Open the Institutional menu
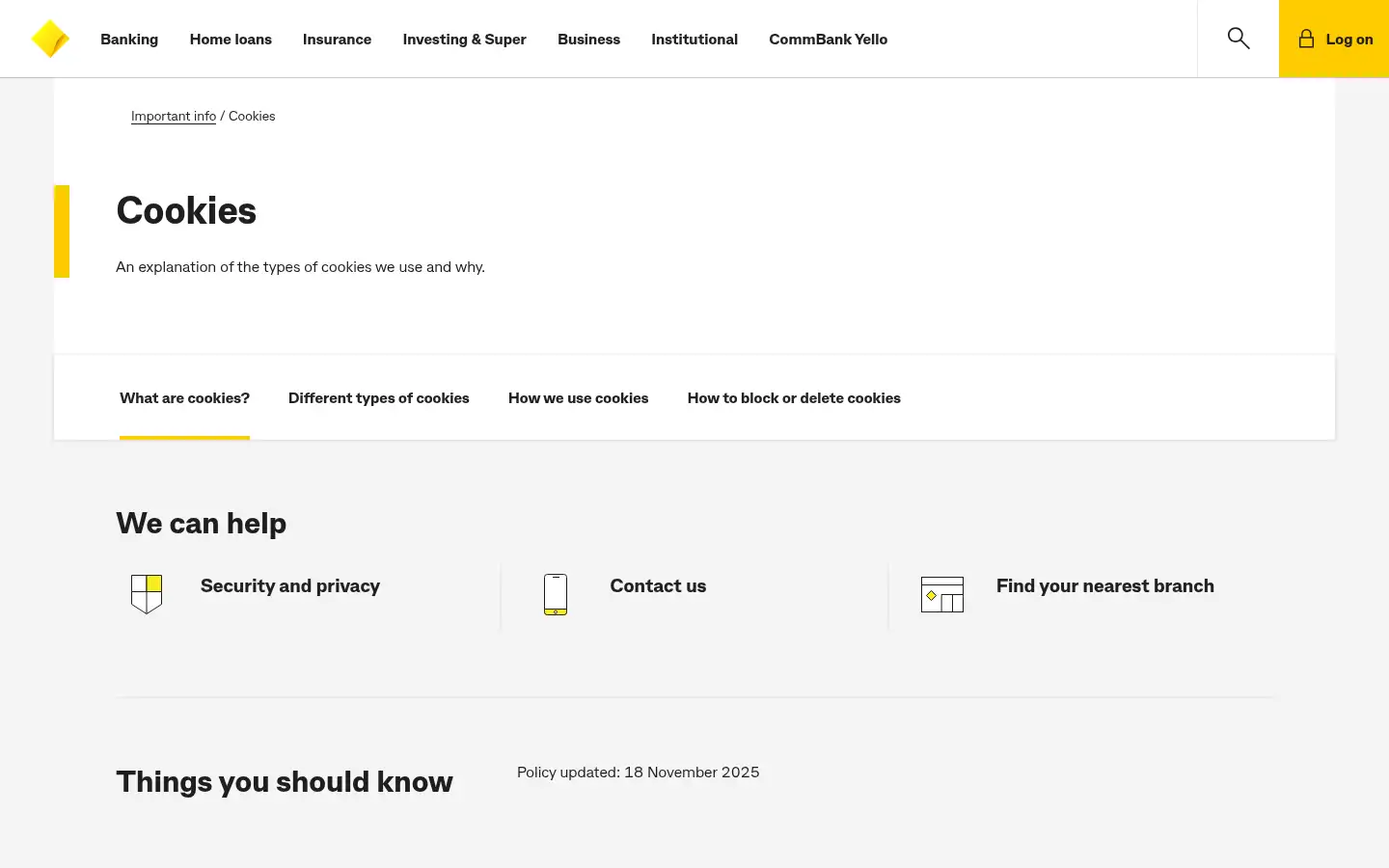1389x868 pixels. click(694, 40)
